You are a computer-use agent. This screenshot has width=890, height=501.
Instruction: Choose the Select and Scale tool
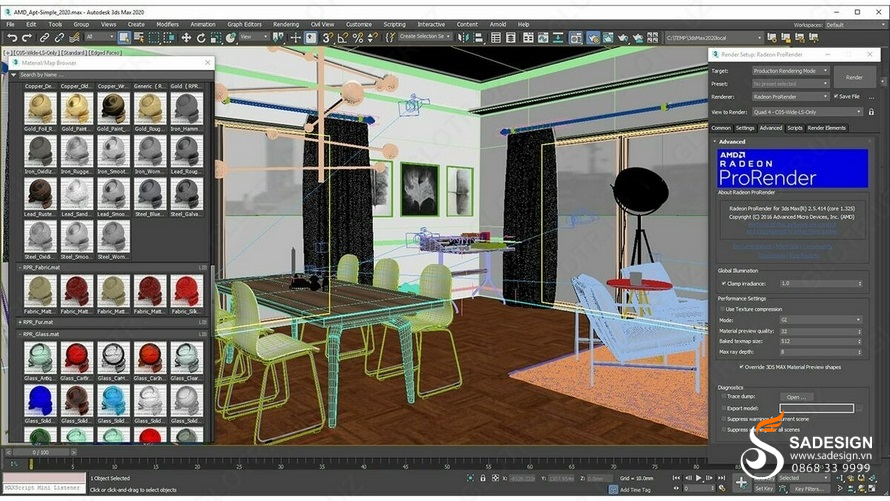216,38
